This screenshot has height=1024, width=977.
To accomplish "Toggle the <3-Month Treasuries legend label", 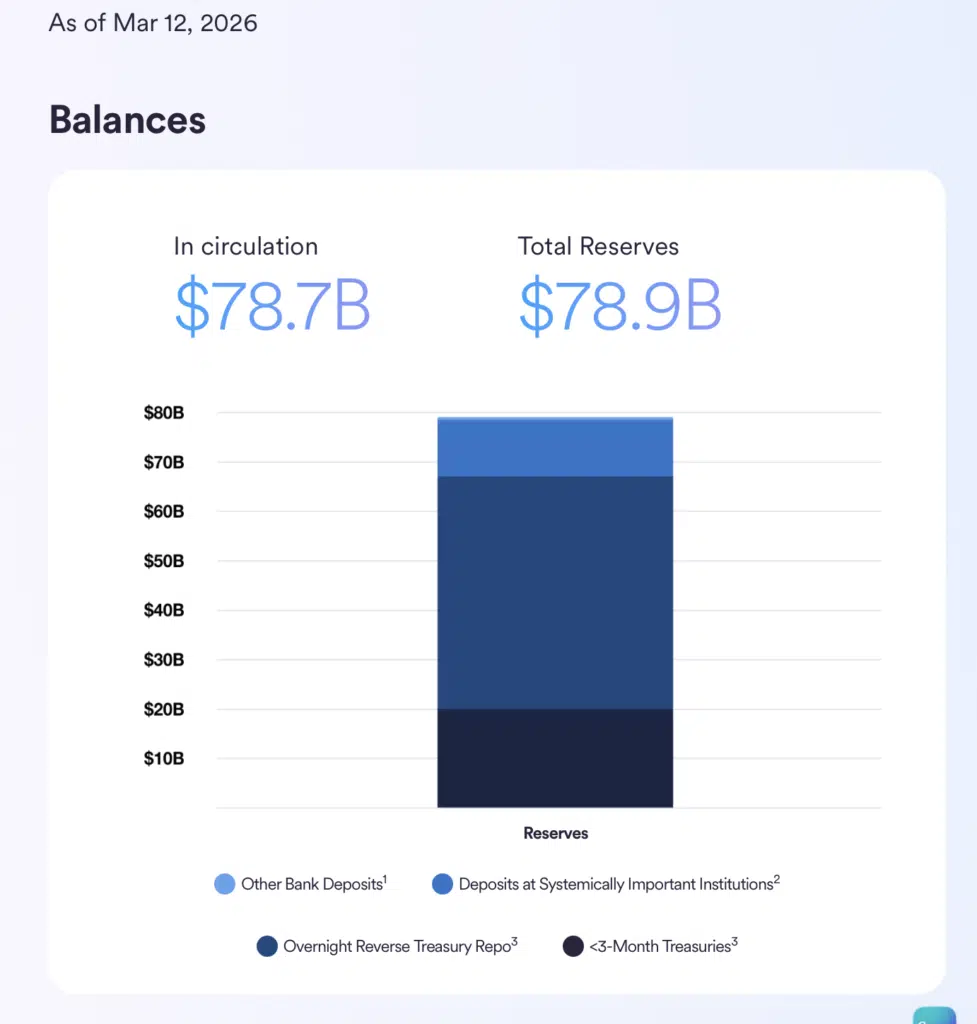I will point(662,946).
